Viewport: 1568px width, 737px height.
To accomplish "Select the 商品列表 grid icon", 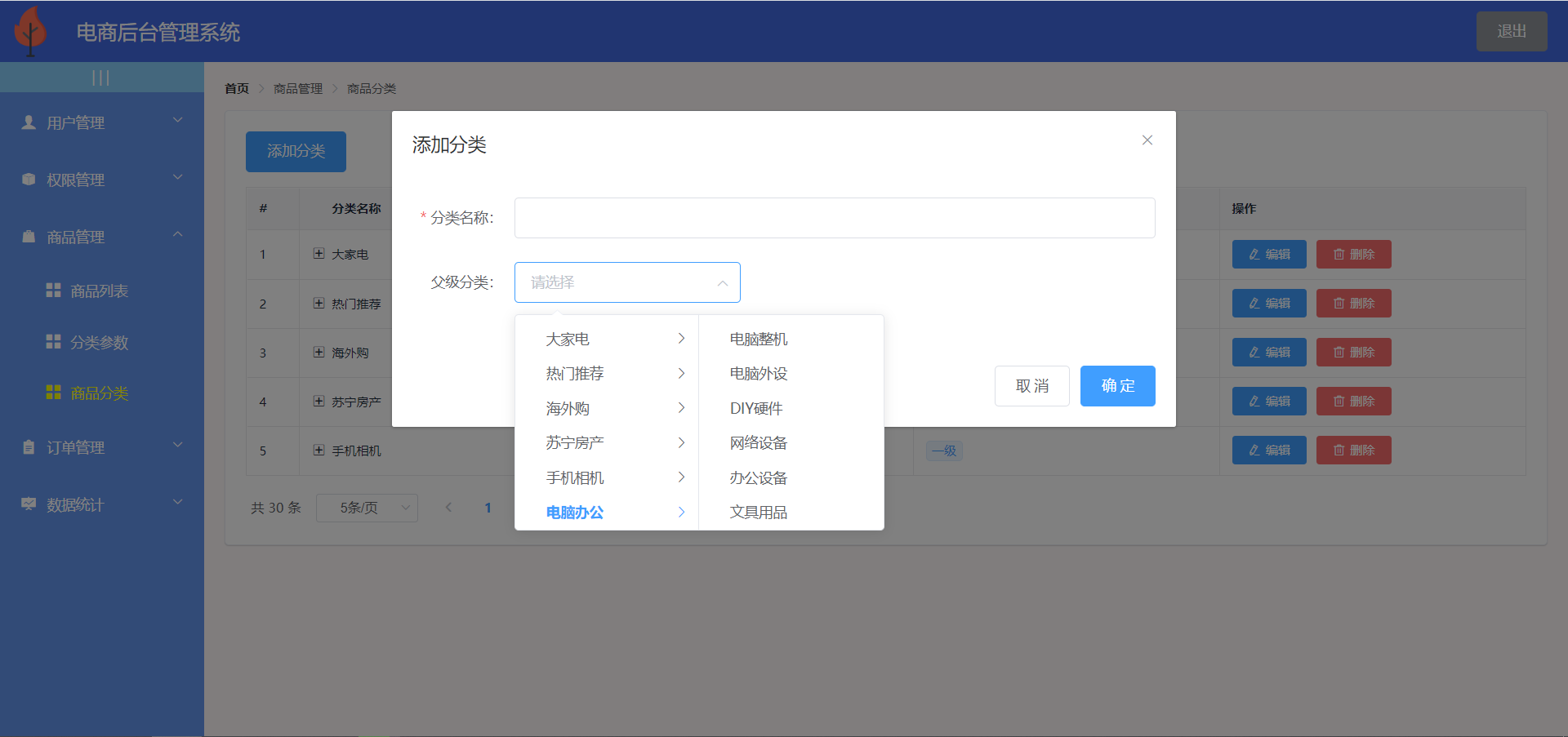I will (53, 290).
